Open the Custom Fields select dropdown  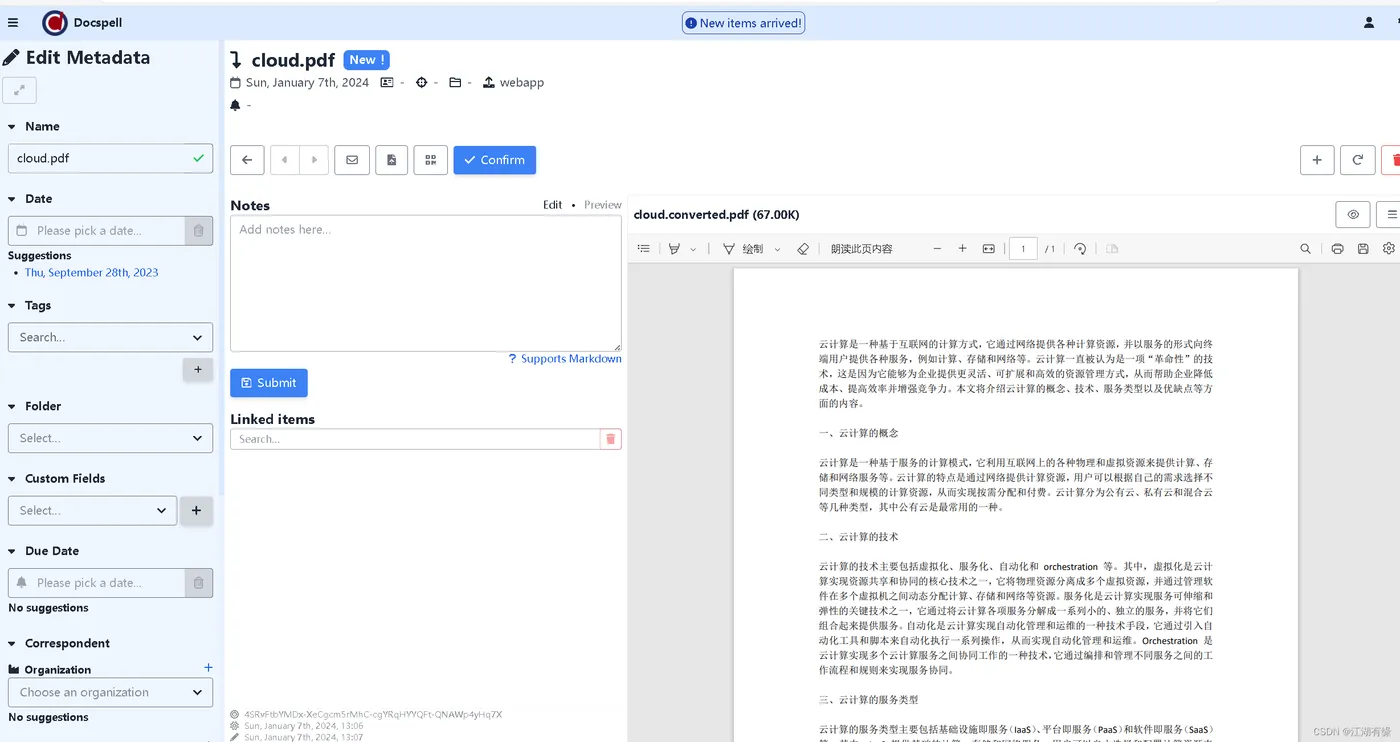92,510
